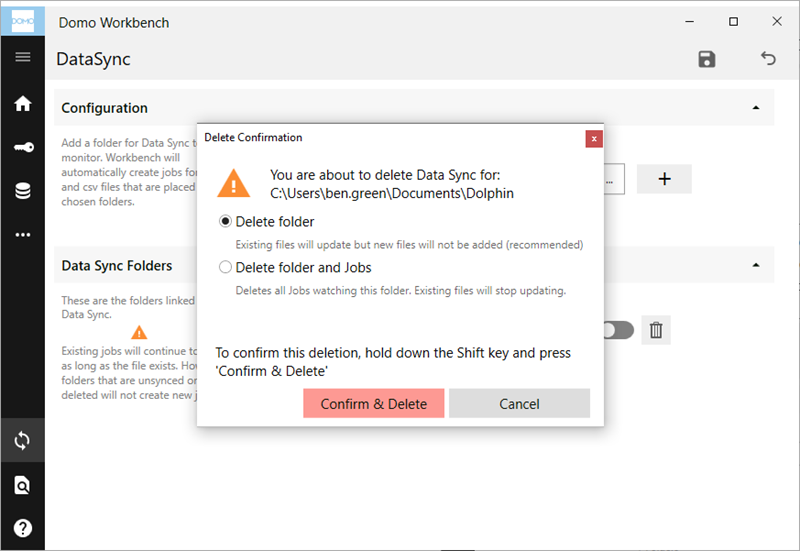Select Delete folder and Jobs option

click(x=225, y=267)
